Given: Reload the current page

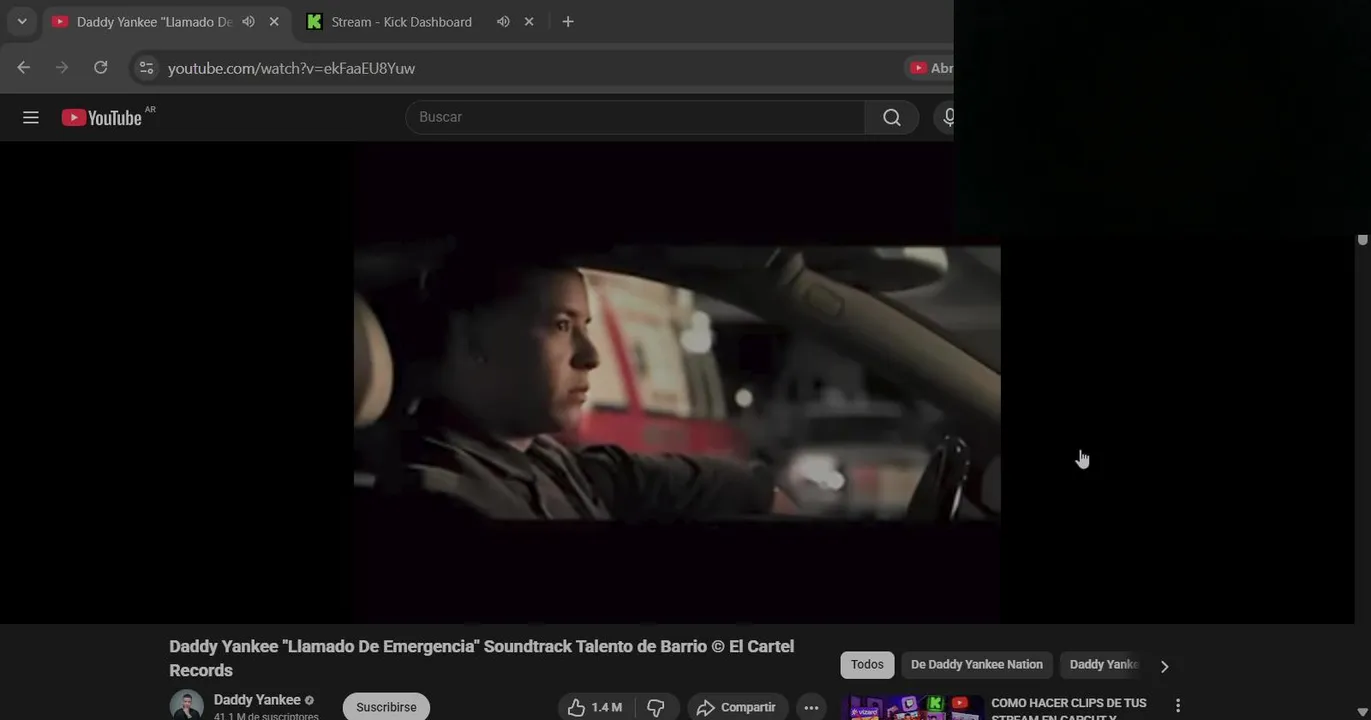Looking at the screenshot, I should click(100, 67).
